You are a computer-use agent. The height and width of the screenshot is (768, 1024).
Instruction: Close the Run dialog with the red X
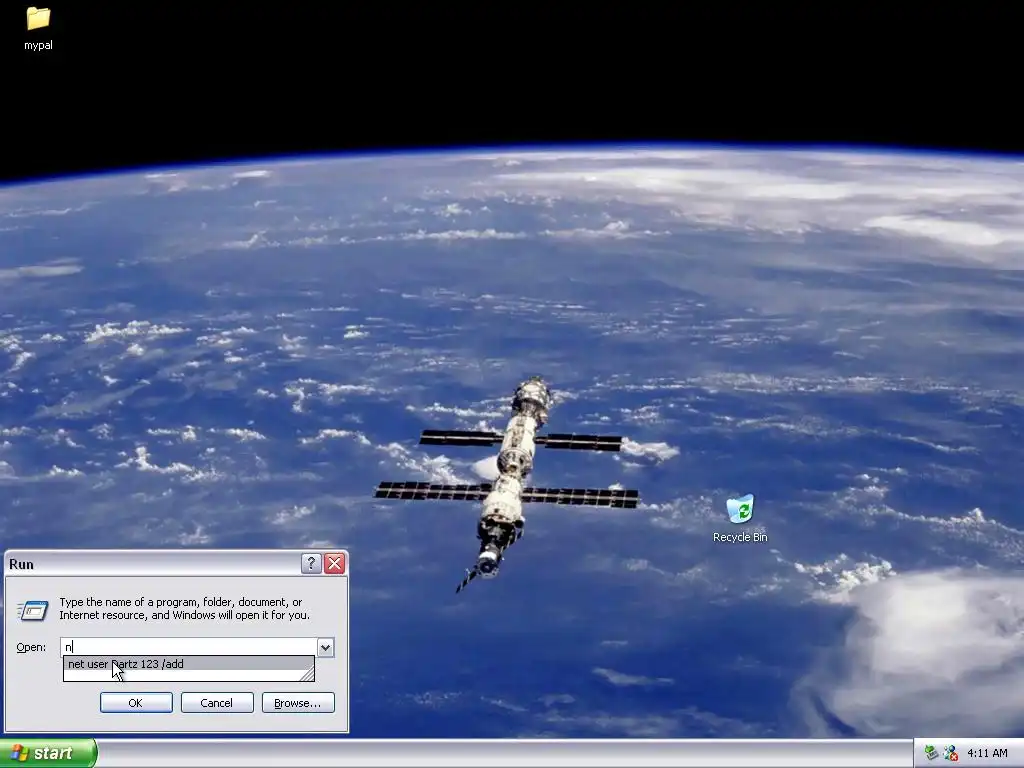point(334,564)
